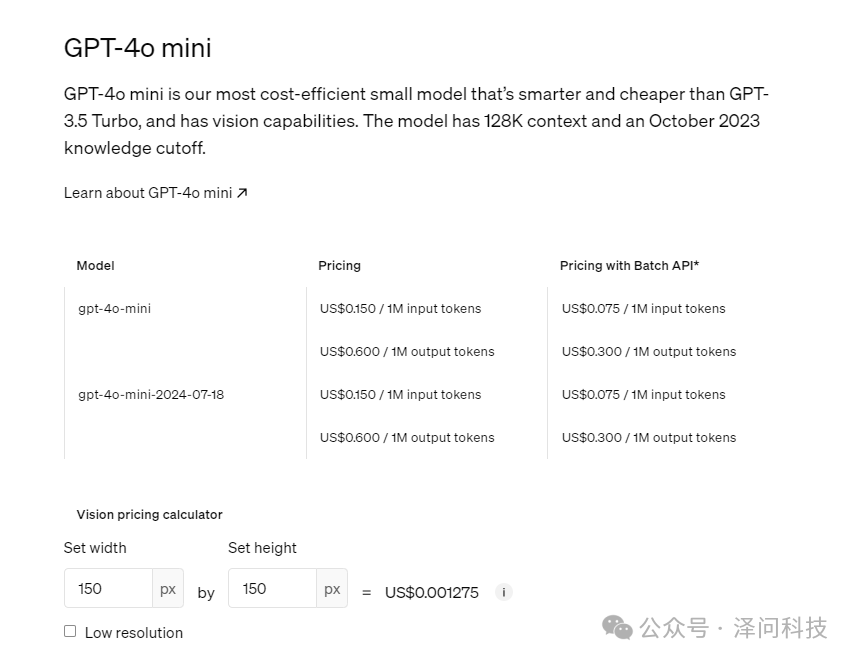Select the gpt-4o-mini-2024-07-18 model name cell
This screenshot has width=855, height=662.
151,395
